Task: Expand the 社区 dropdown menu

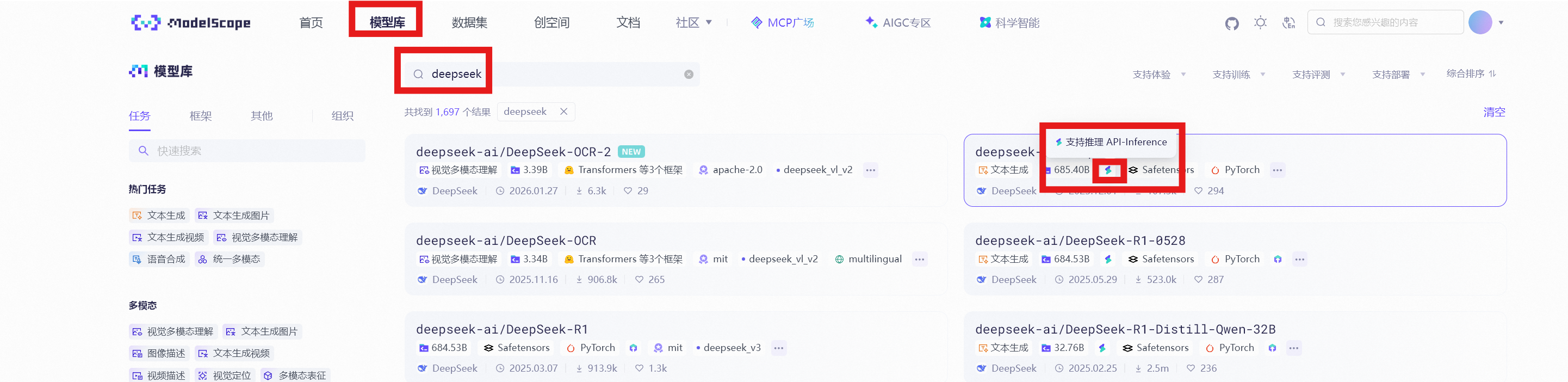Action: tap(693, 22)
